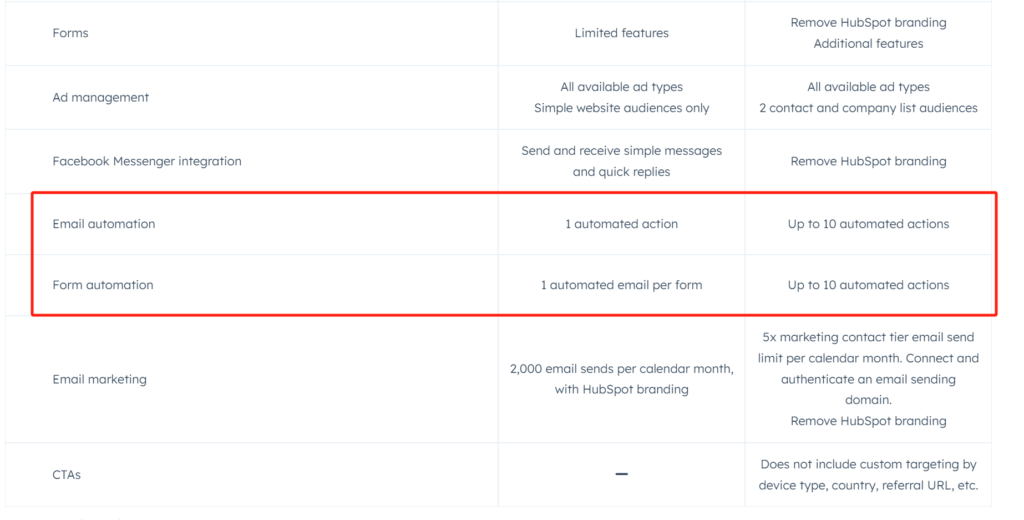The width and height of the screenshot is (1024, 520).
Task: Select the Forms row label
Action: click(71, 33)
